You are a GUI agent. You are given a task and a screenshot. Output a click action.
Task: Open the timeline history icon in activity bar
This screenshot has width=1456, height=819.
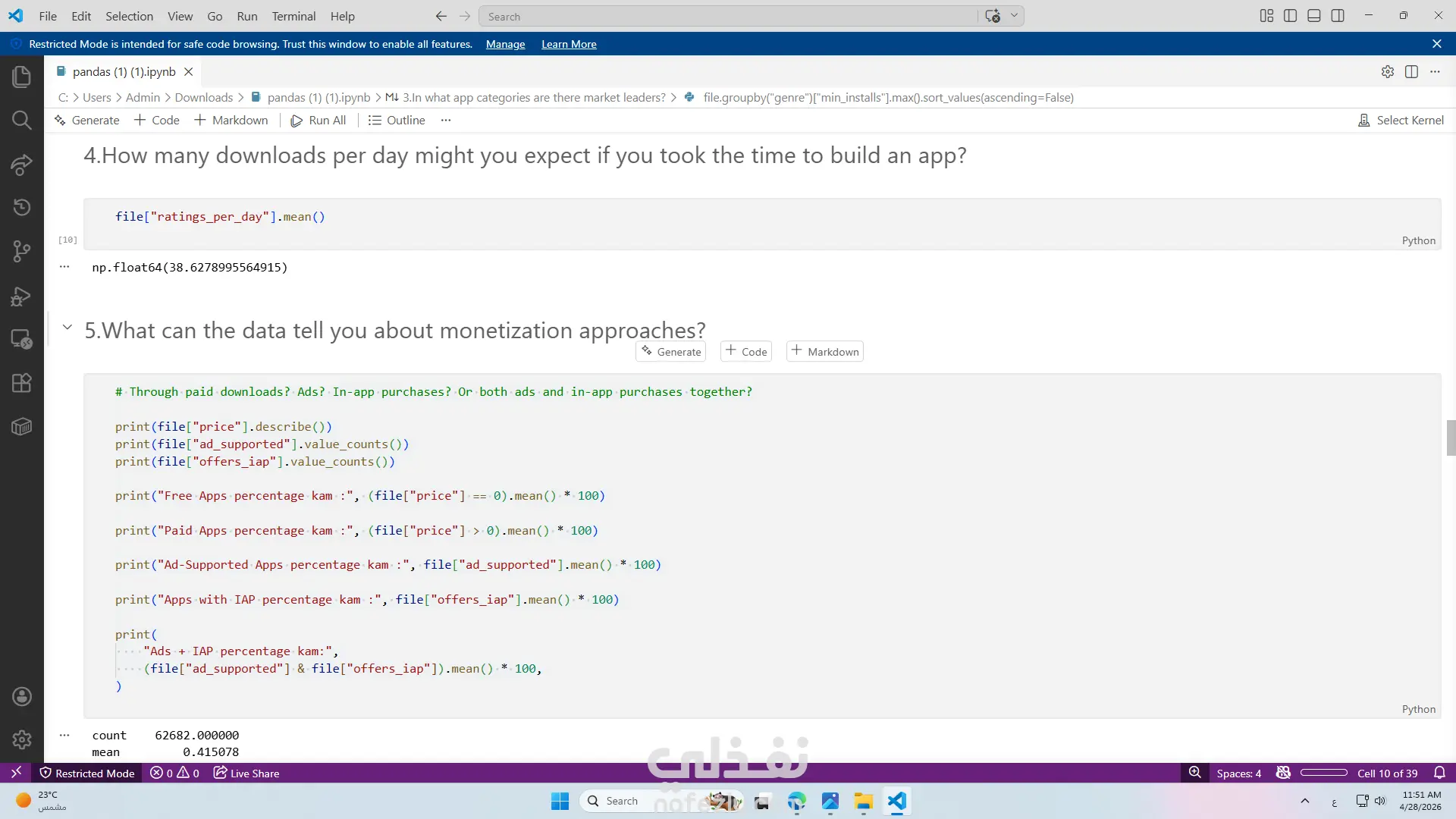[21, 207]
